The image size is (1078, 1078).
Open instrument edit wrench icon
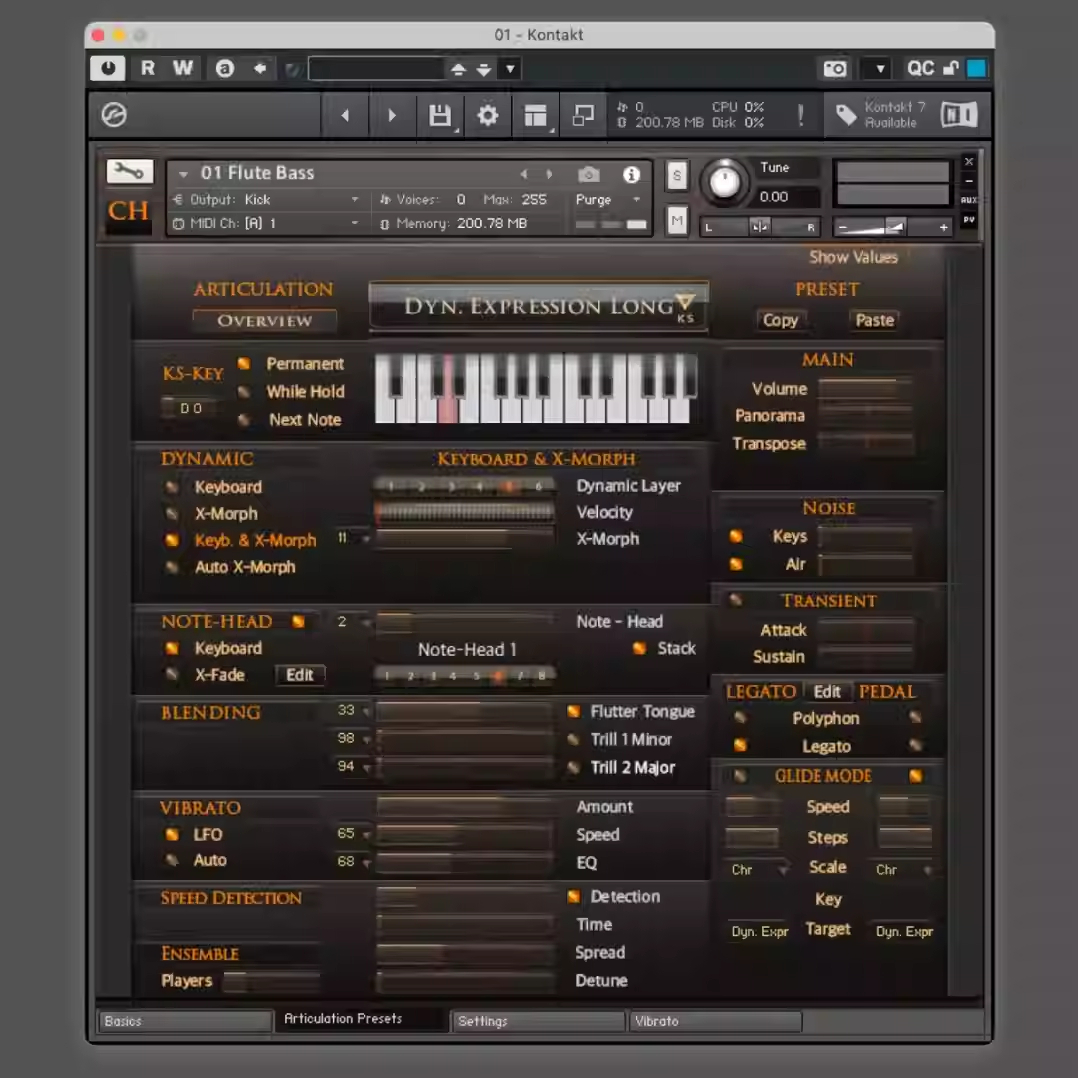click(x=129, y=171)
